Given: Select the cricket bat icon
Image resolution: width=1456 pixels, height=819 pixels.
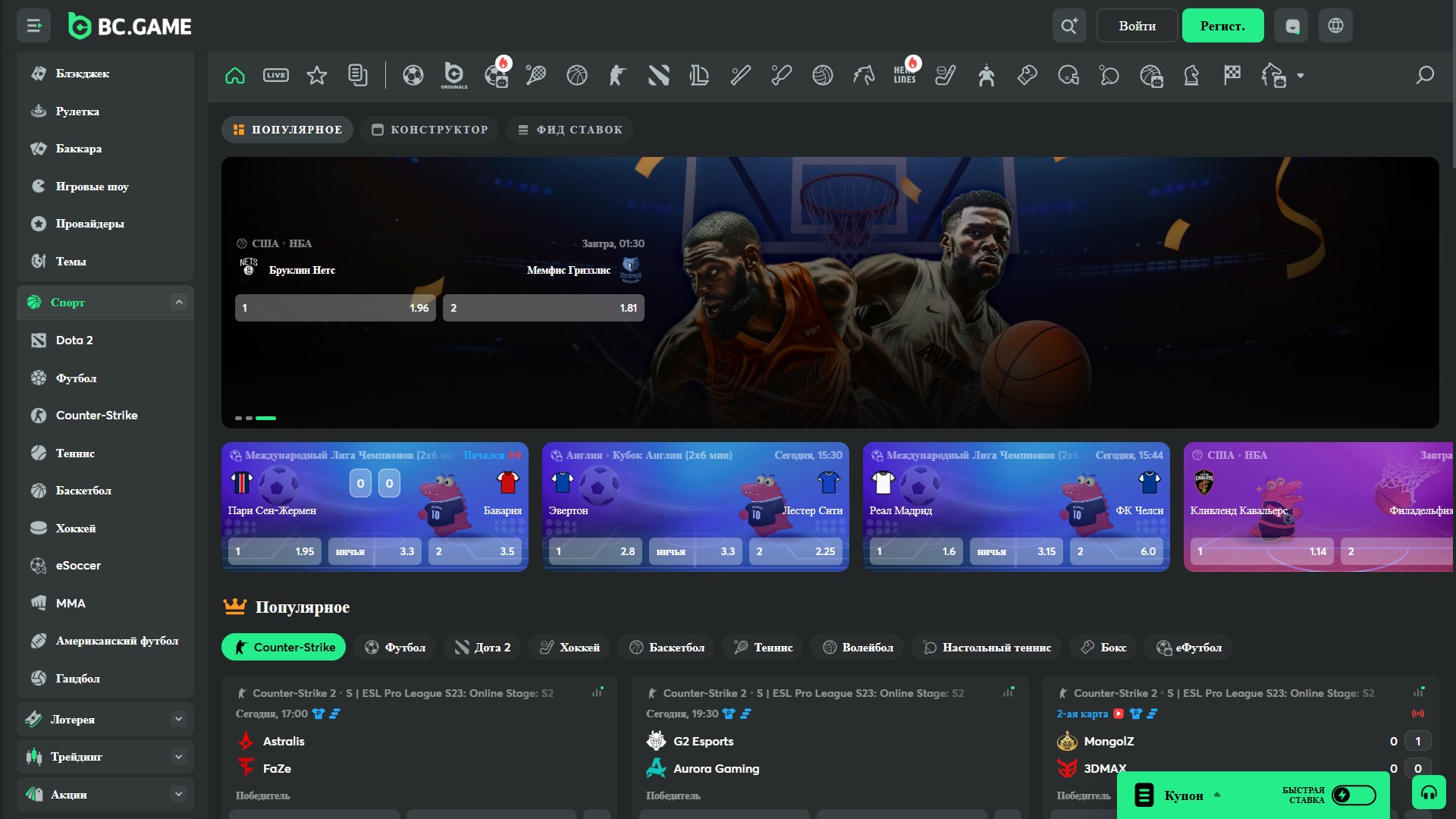Looking at the screenshot, I should click(x=782, y=75).
